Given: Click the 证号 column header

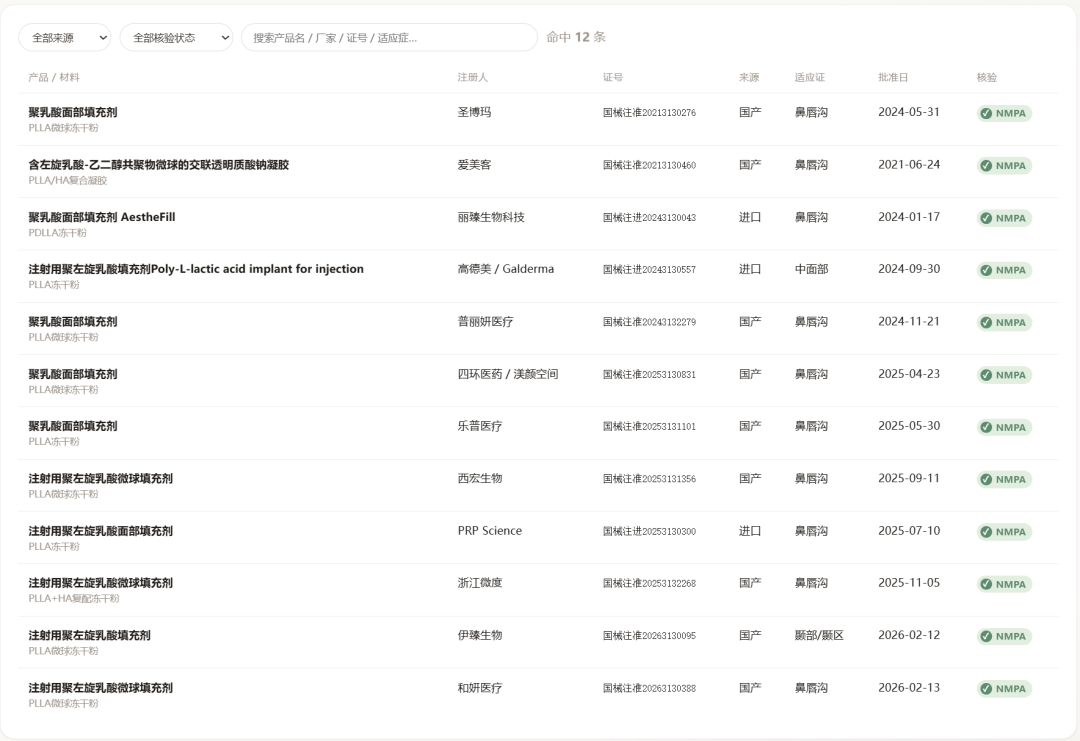Looking at the screenshot, I should pyautogui.click(x=613, y=77).
